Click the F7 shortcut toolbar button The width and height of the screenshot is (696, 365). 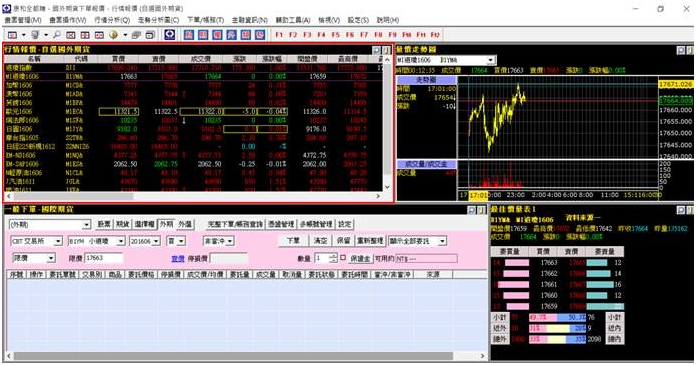click(364, 35)
